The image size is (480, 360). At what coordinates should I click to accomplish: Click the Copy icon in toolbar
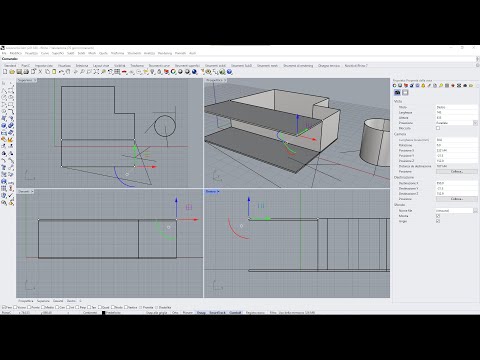pyautogui.click(x=47, y=72)
